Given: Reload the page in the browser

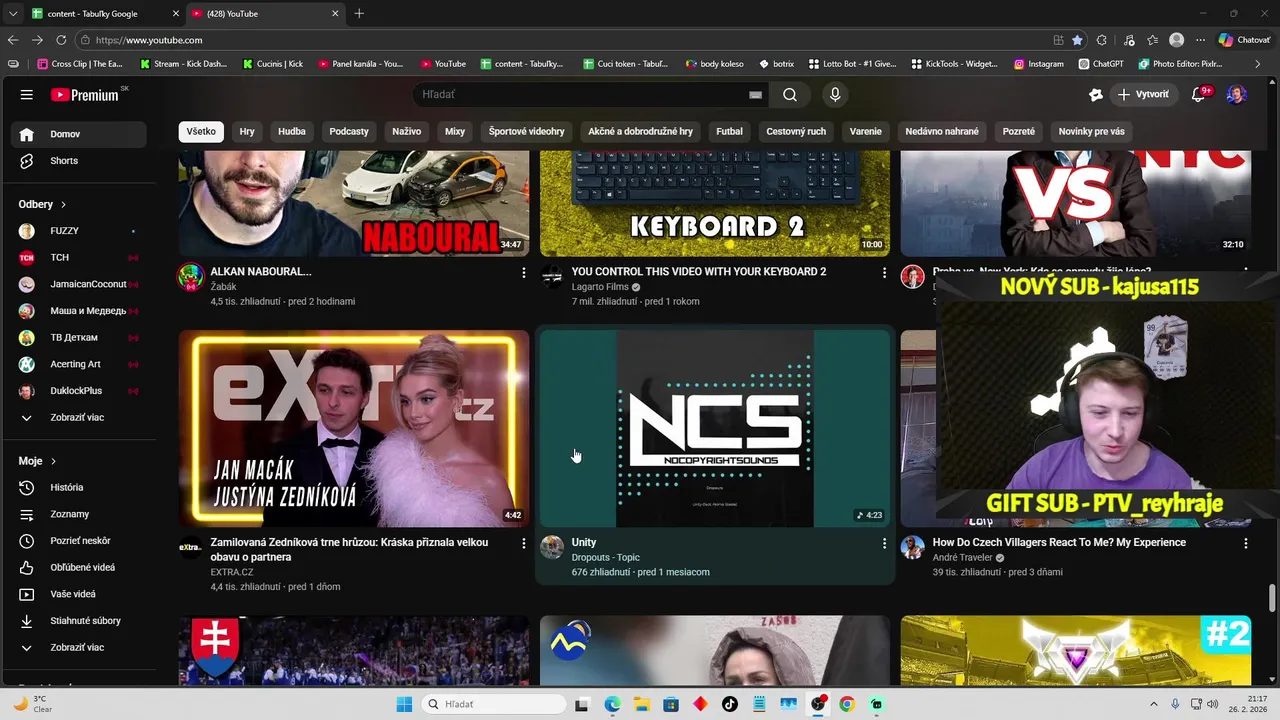Looking at the screenshot, I should click(61, 40).
